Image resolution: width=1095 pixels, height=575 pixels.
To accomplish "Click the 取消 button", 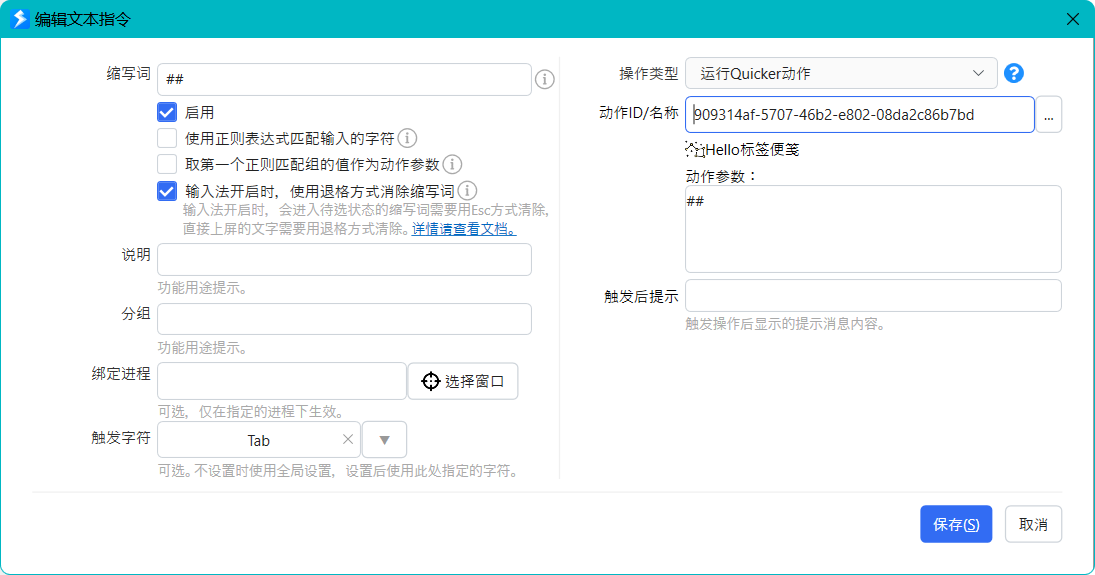I will tap(1033, 524).
